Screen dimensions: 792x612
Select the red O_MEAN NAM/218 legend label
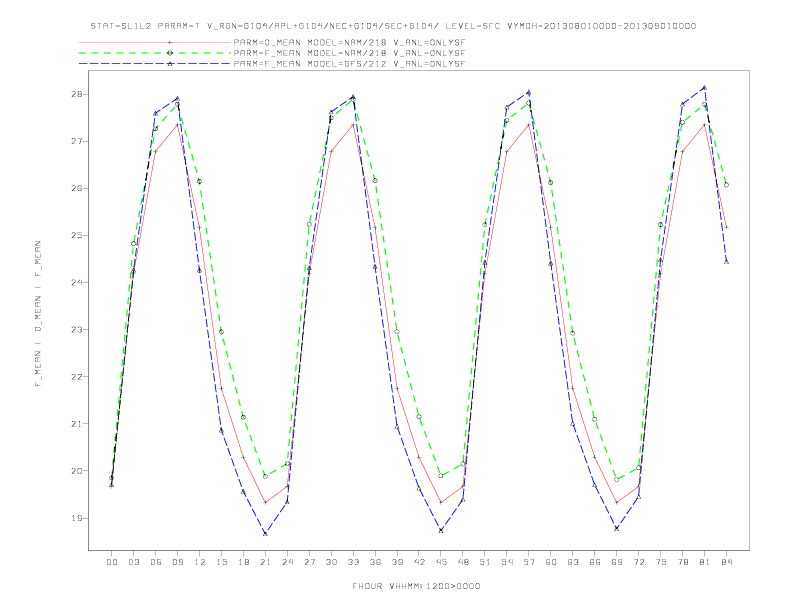349,42
